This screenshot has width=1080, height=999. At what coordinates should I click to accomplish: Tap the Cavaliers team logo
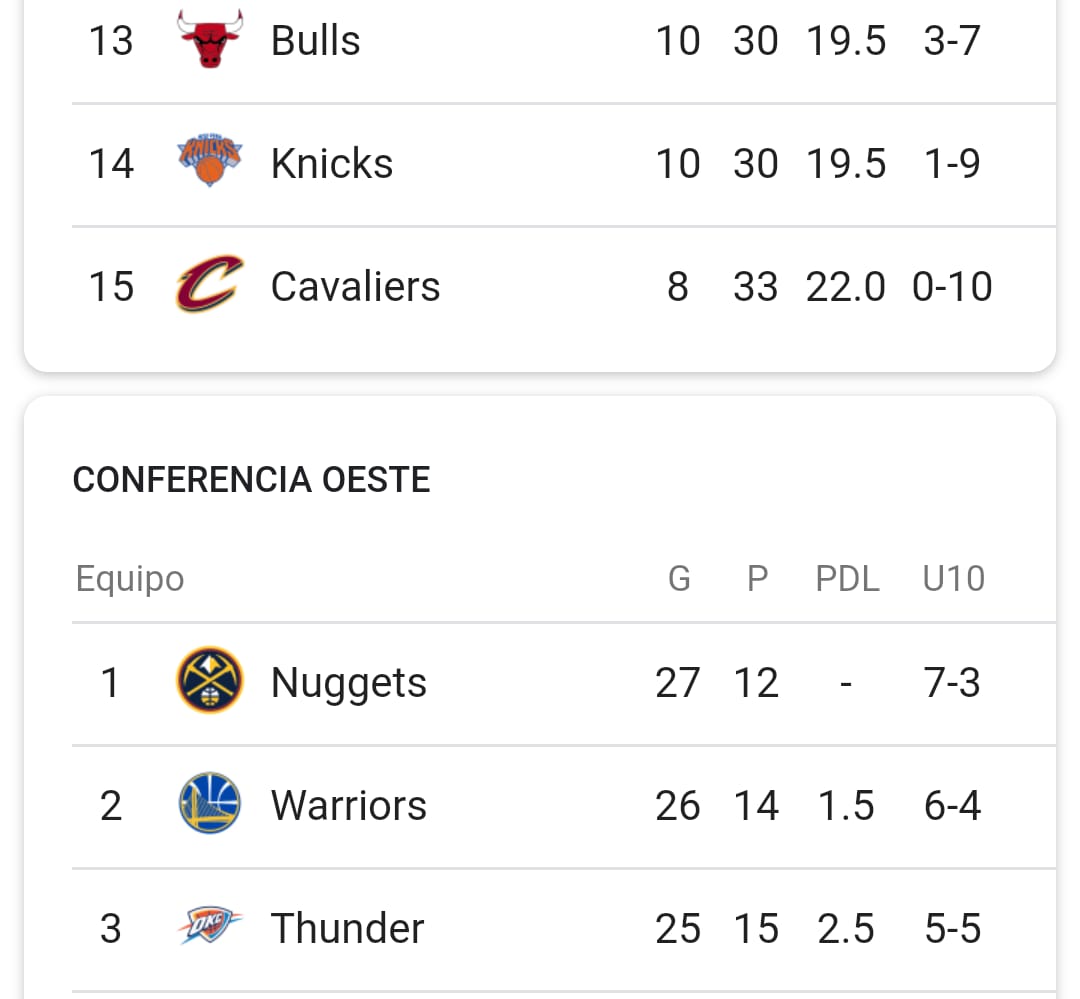[x=210, y=284]
